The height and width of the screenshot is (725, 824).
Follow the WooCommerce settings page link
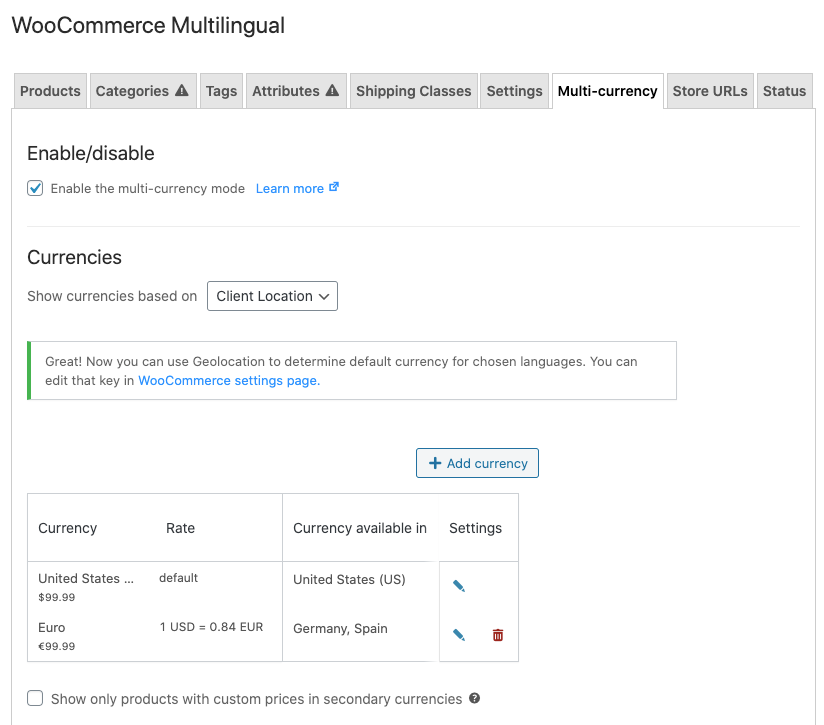coord(228,380)
